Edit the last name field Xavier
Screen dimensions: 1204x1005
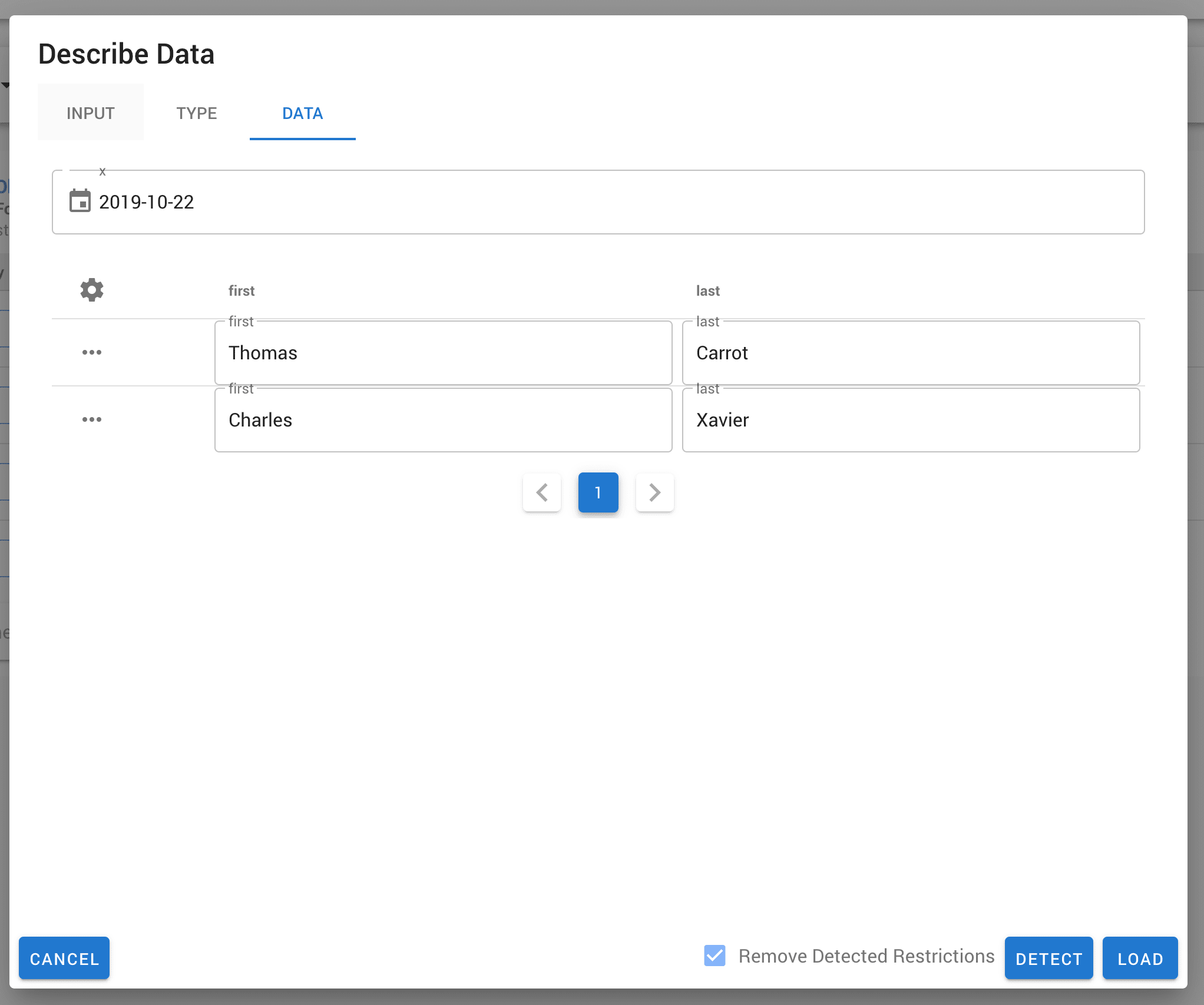[x=911, y=420]
